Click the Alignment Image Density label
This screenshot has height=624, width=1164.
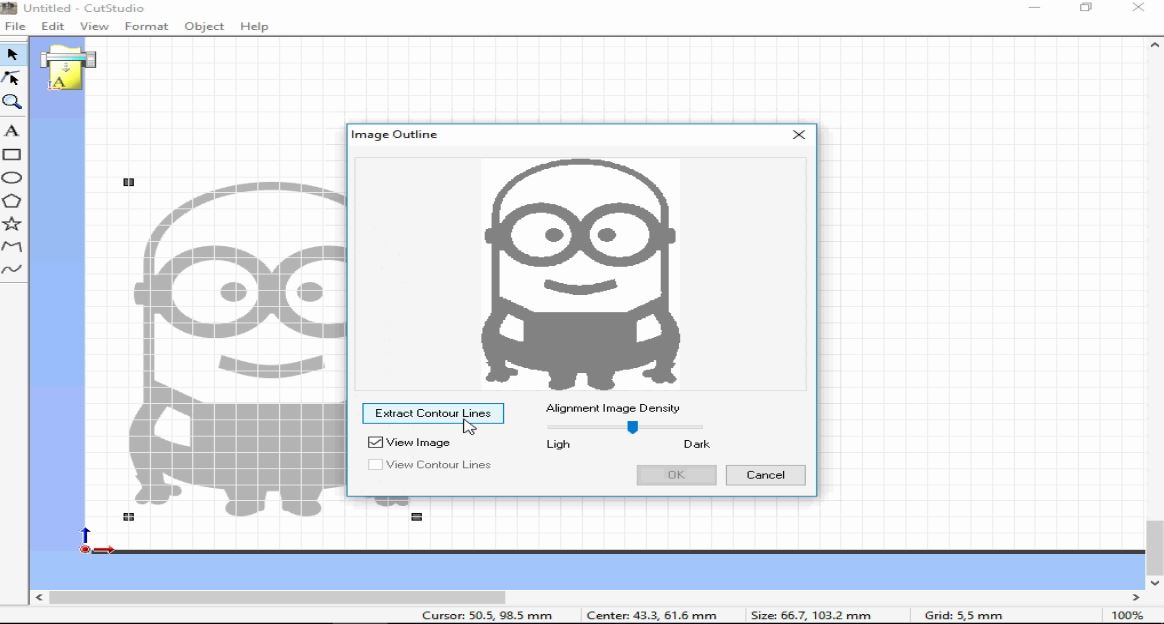(612, 408)
